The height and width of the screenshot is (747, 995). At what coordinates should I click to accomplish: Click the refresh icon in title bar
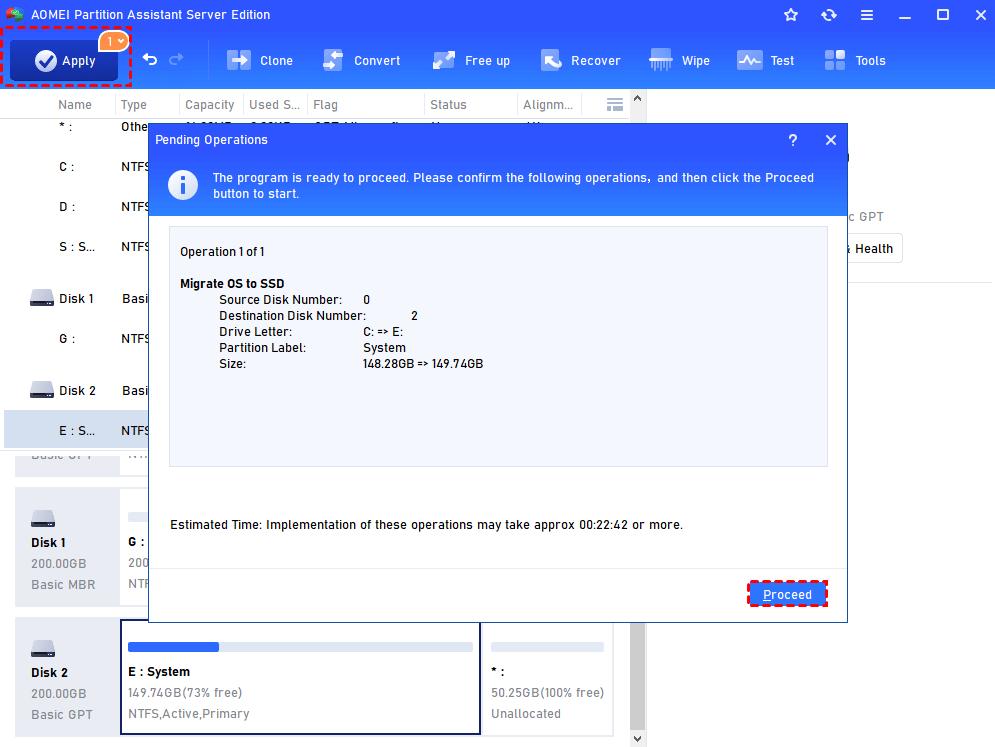pos(829,15)
